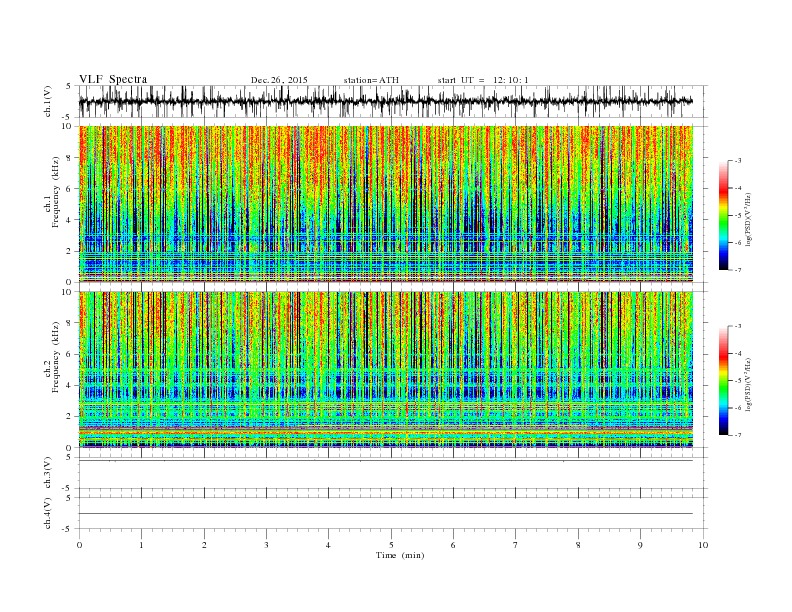Click the "VLF Spectra" plot title
Viewport: 792px width, 612px height.
point(113,79)
